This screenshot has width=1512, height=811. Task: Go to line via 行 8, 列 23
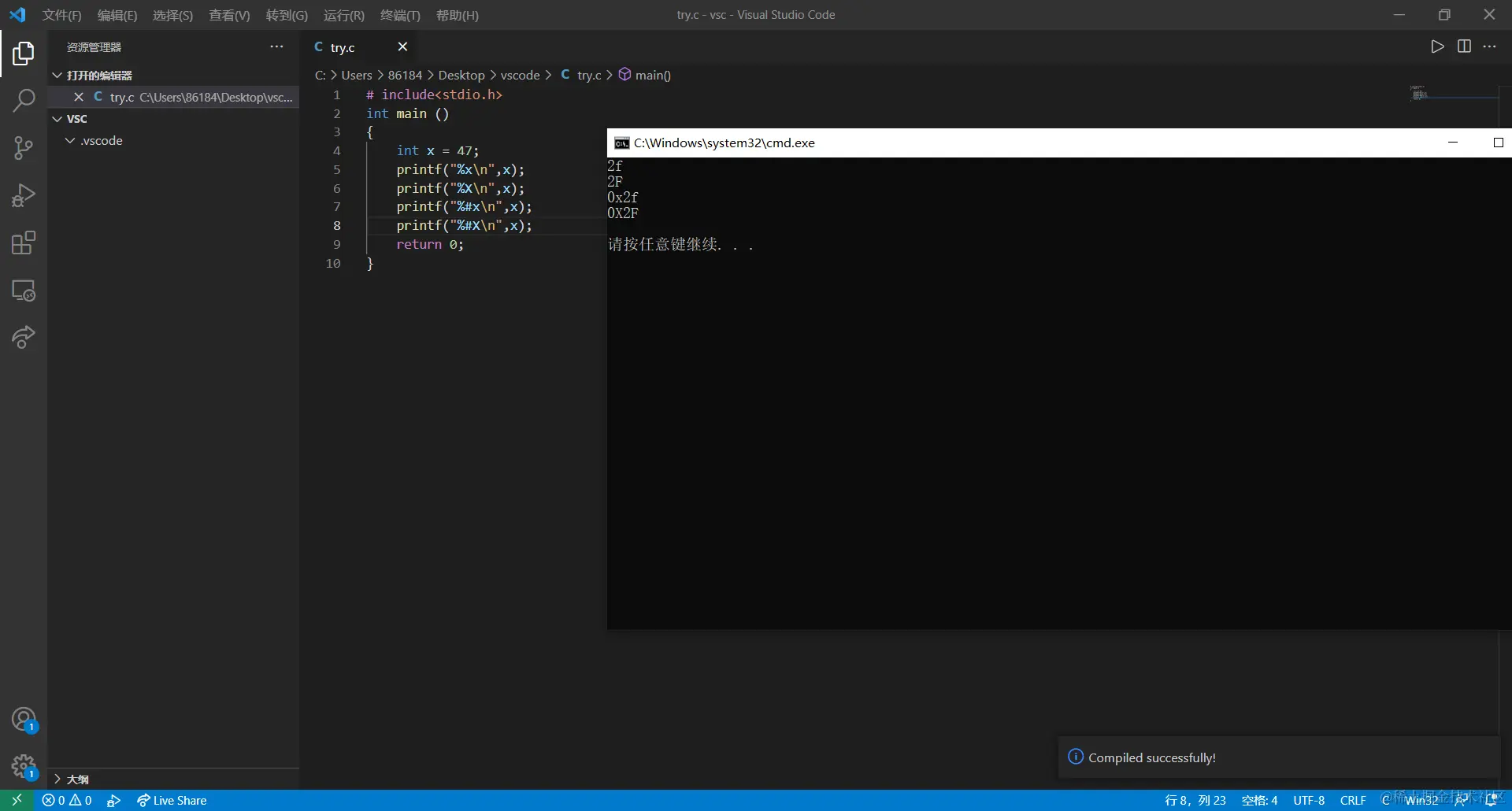(x=1195, y=800)
